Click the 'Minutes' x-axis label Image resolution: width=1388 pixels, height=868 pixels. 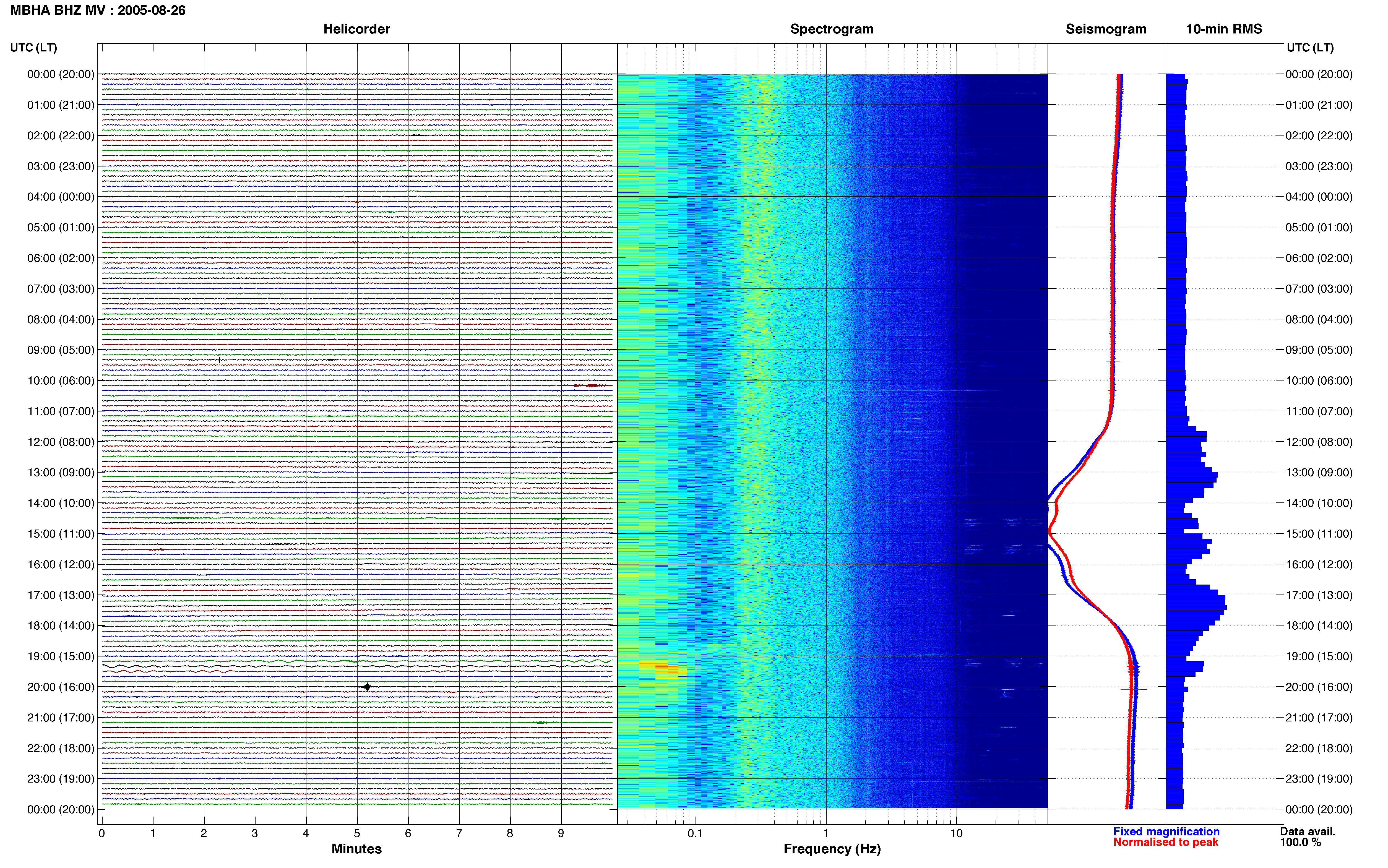(x=356, y=849)
